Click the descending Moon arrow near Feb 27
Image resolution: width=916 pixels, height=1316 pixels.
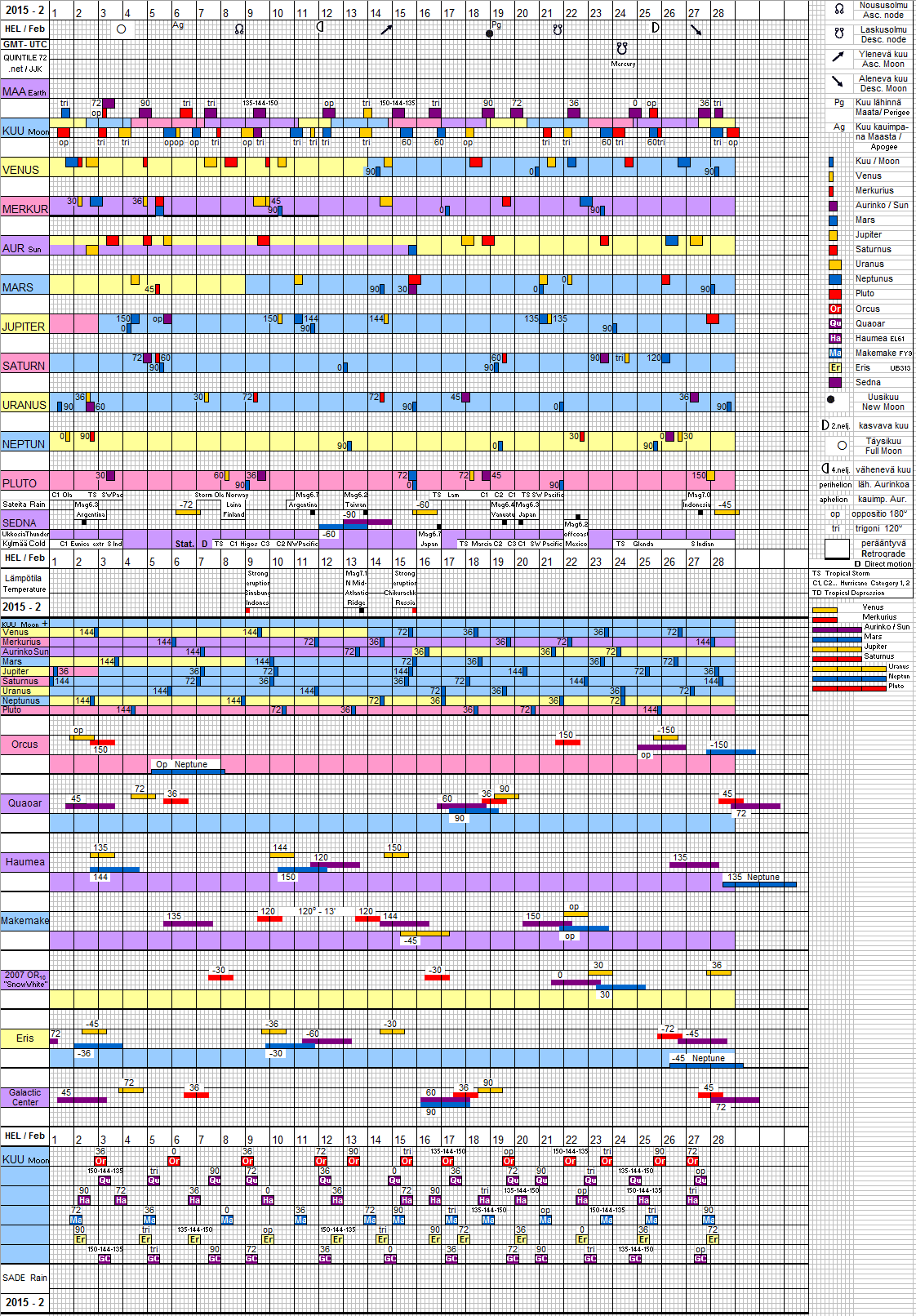point(696,30)
